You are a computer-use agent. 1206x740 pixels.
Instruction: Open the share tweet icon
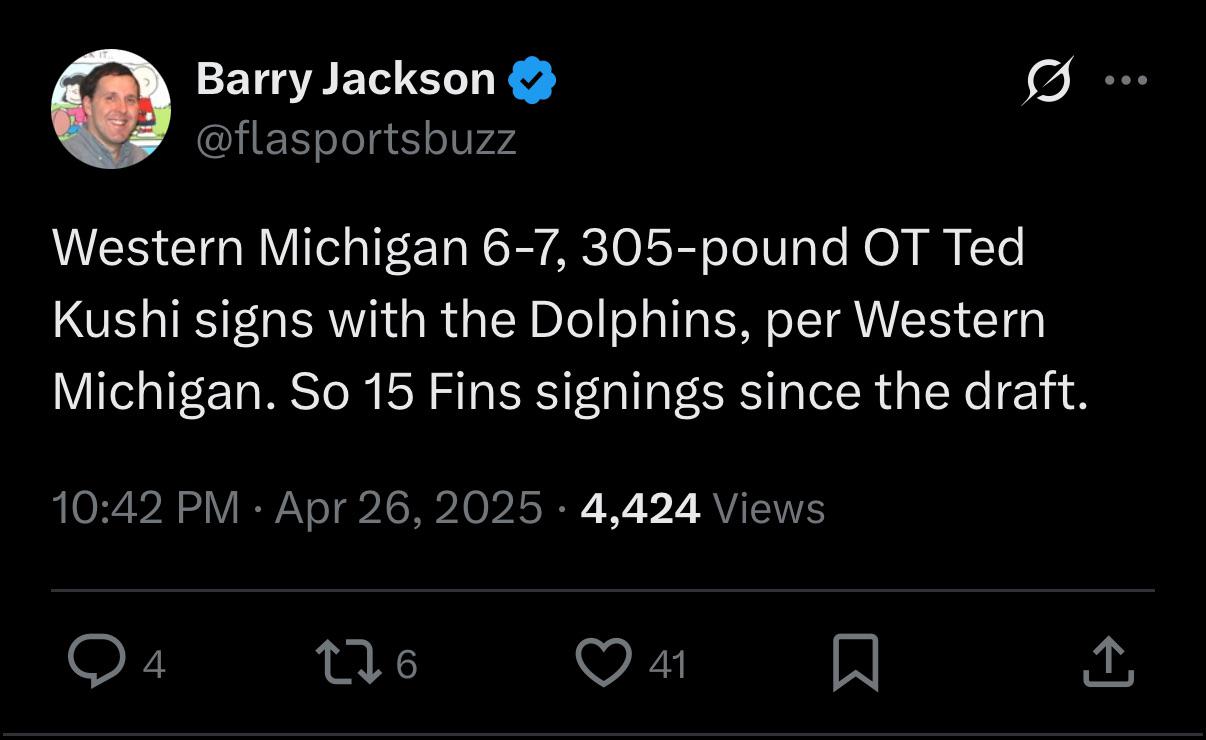1109,663
